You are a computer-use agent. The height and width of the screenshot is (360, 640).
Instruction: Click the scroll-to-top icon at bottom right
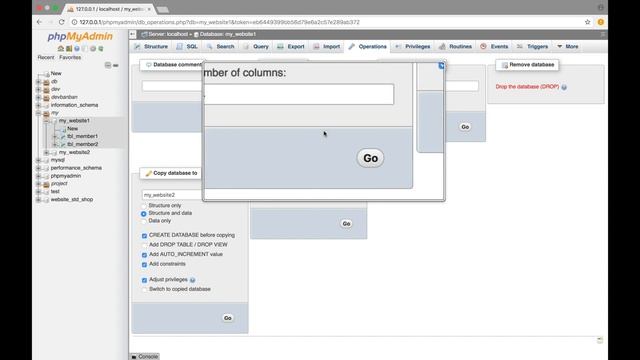click(x=600, y=340)
